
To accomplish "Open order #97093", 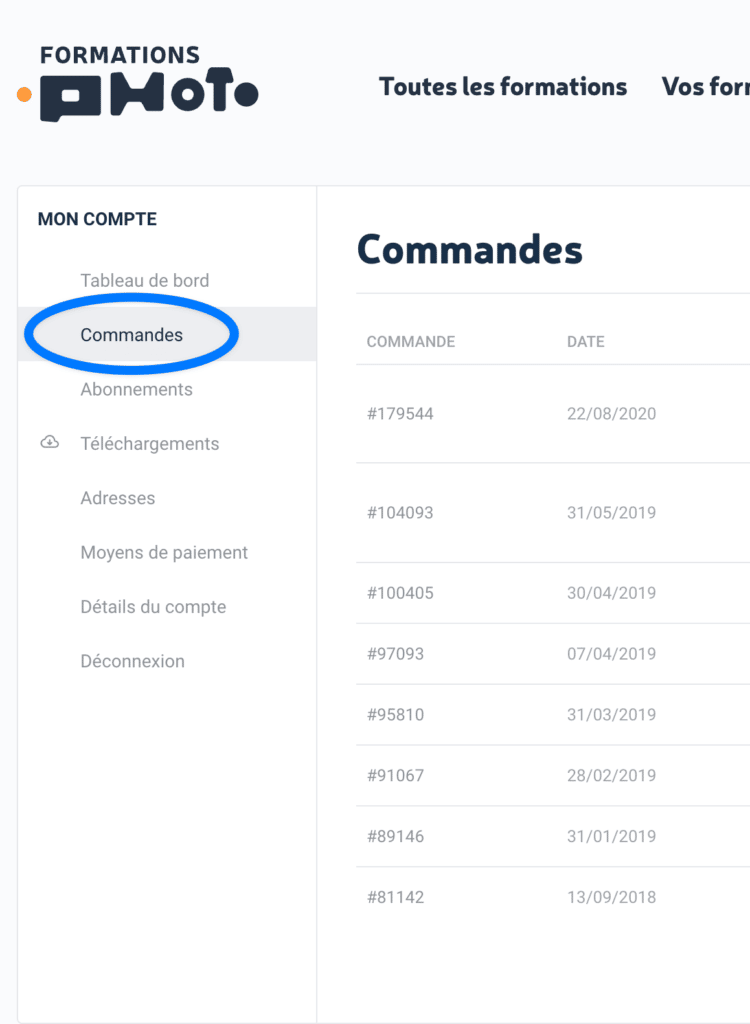I will tap(396, 654).
